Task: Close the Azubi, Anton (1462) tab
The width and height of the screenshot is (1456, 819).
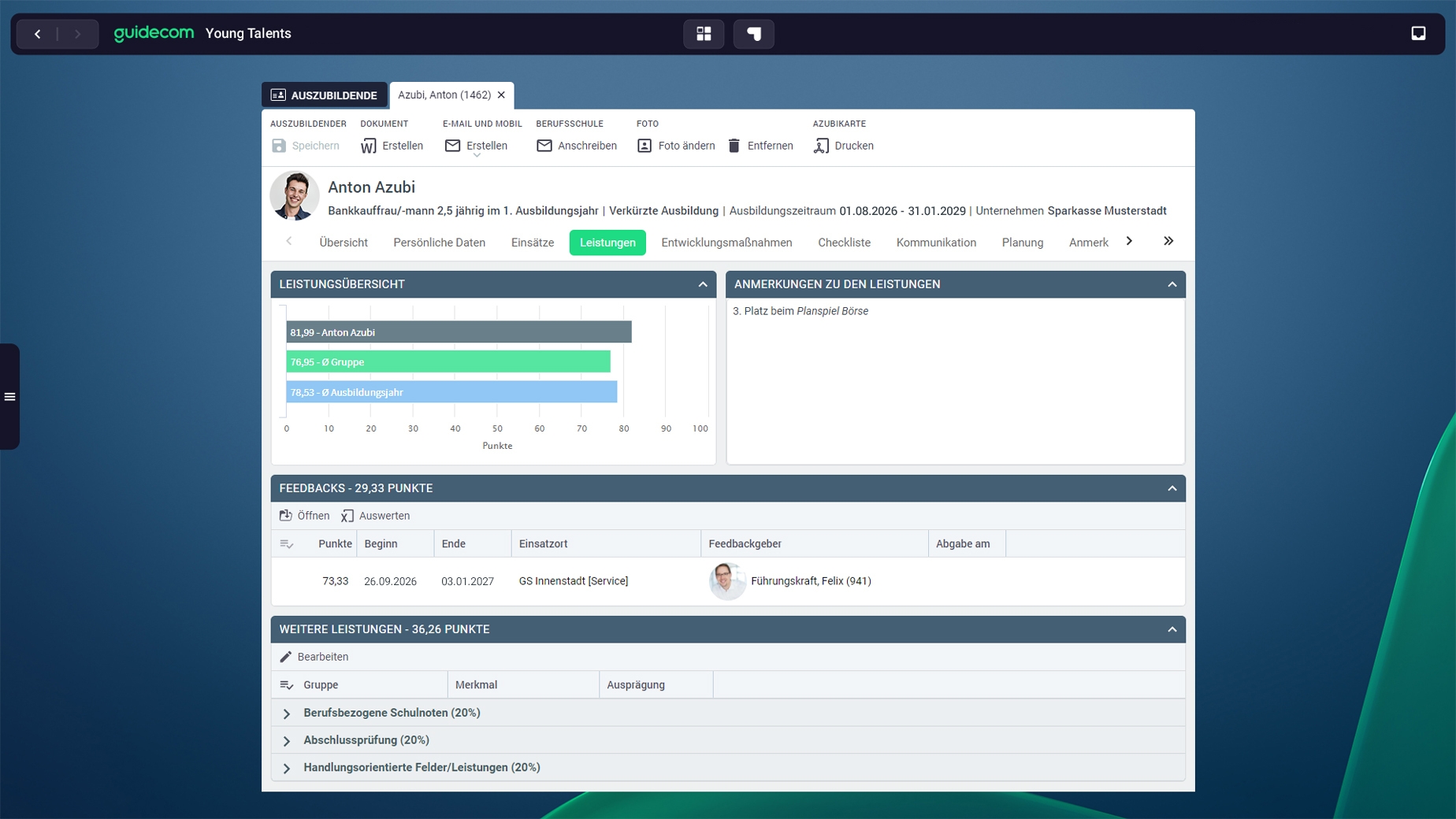Action: click(501, 94)
